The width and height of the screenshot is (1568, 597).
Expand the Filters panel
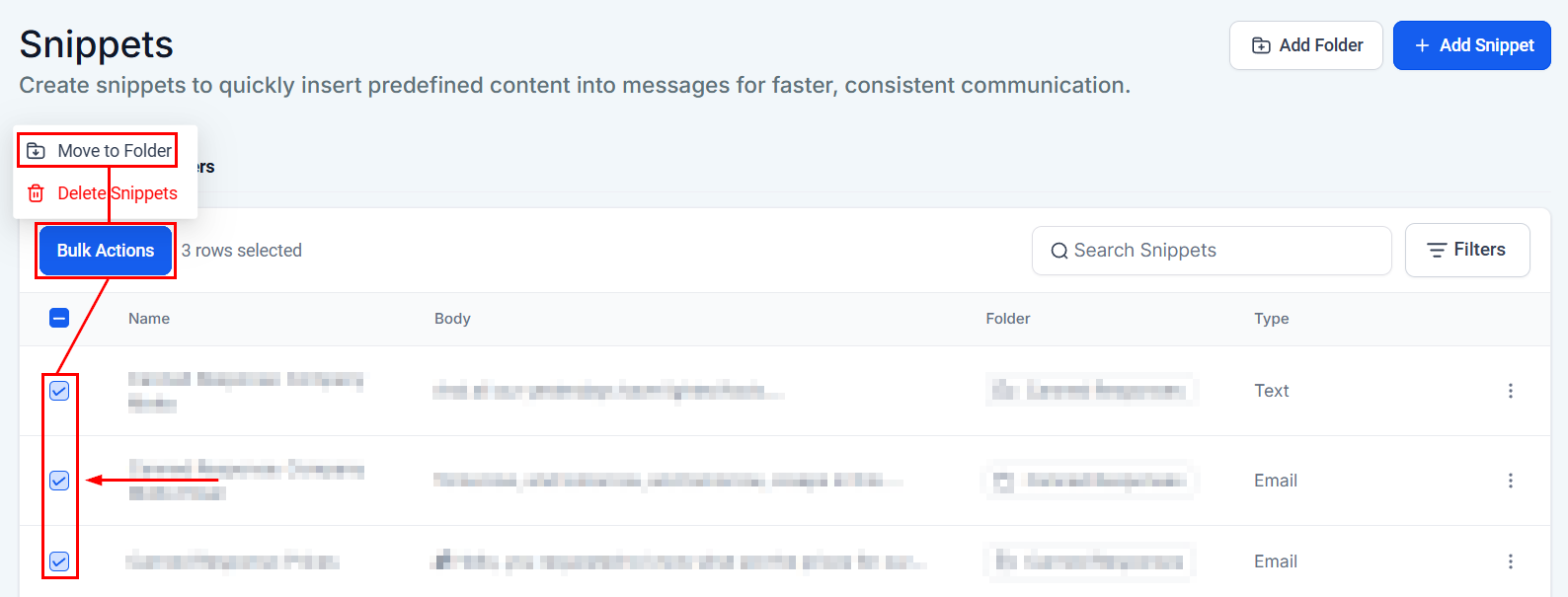coord(1467,251)
